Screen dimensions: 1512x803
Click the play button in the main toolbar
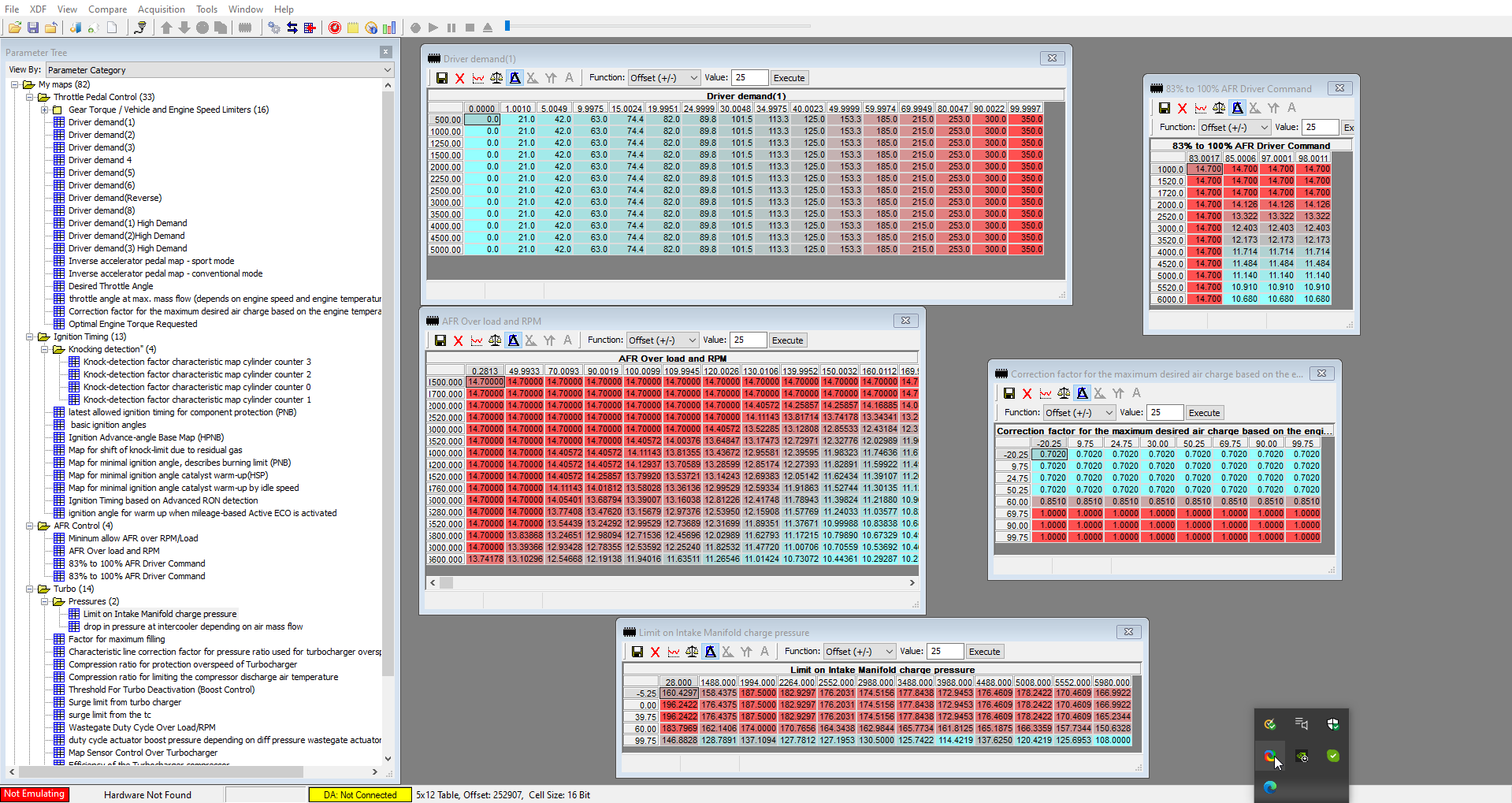coord(433,28)
